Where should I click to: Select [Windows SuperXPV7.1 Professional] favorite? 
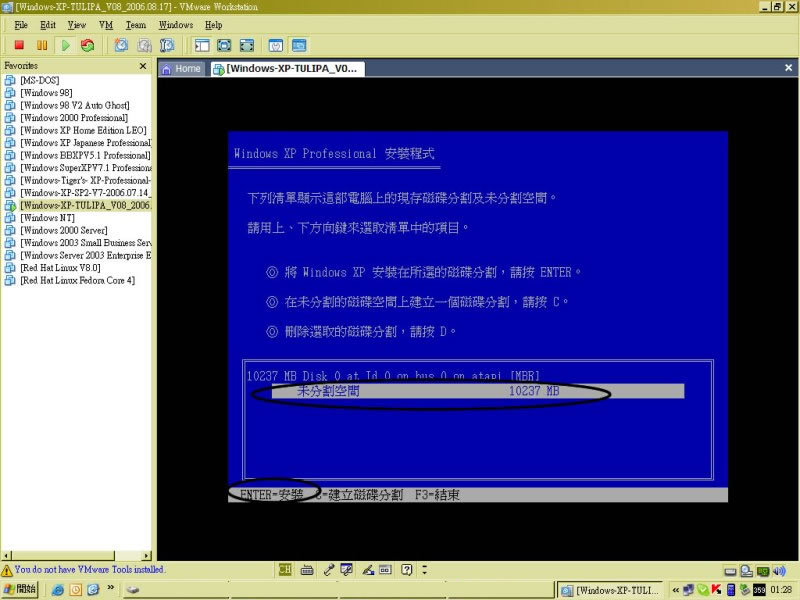pos(86,168)
